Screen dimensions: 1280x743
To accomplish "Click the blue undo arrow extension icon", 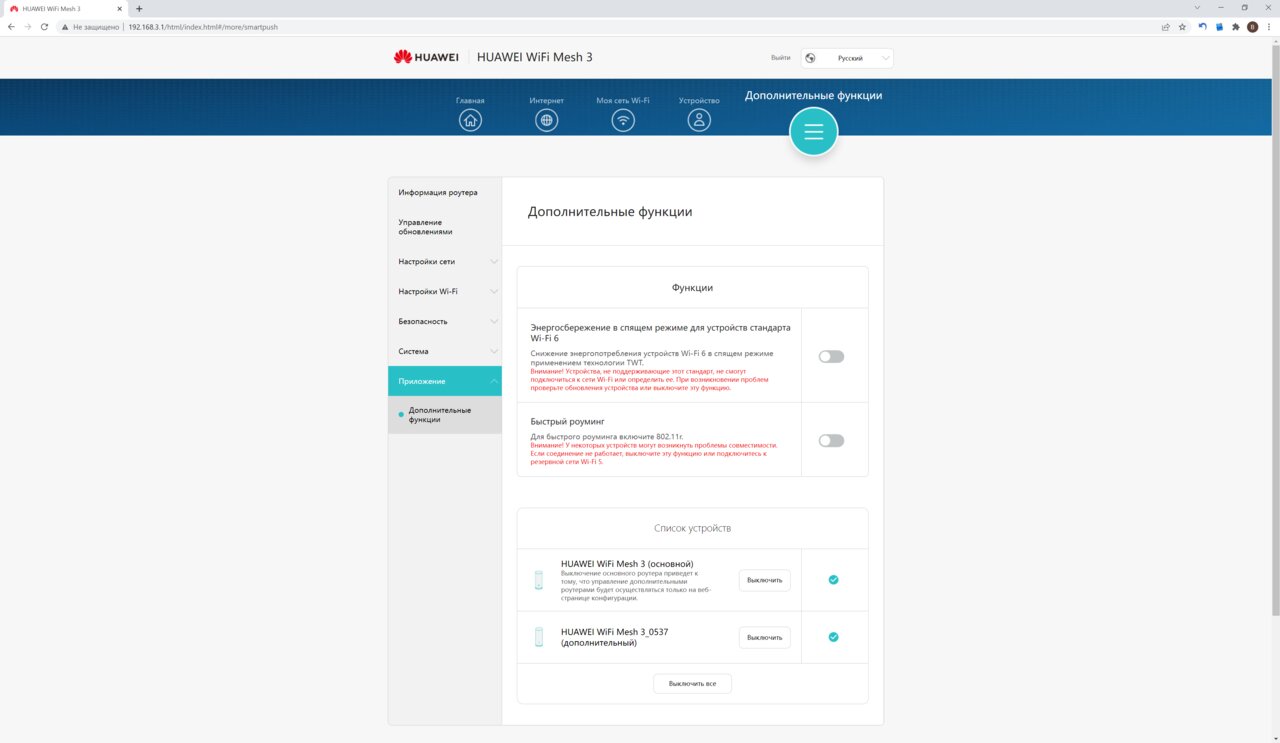I will tap(1202, 27).
